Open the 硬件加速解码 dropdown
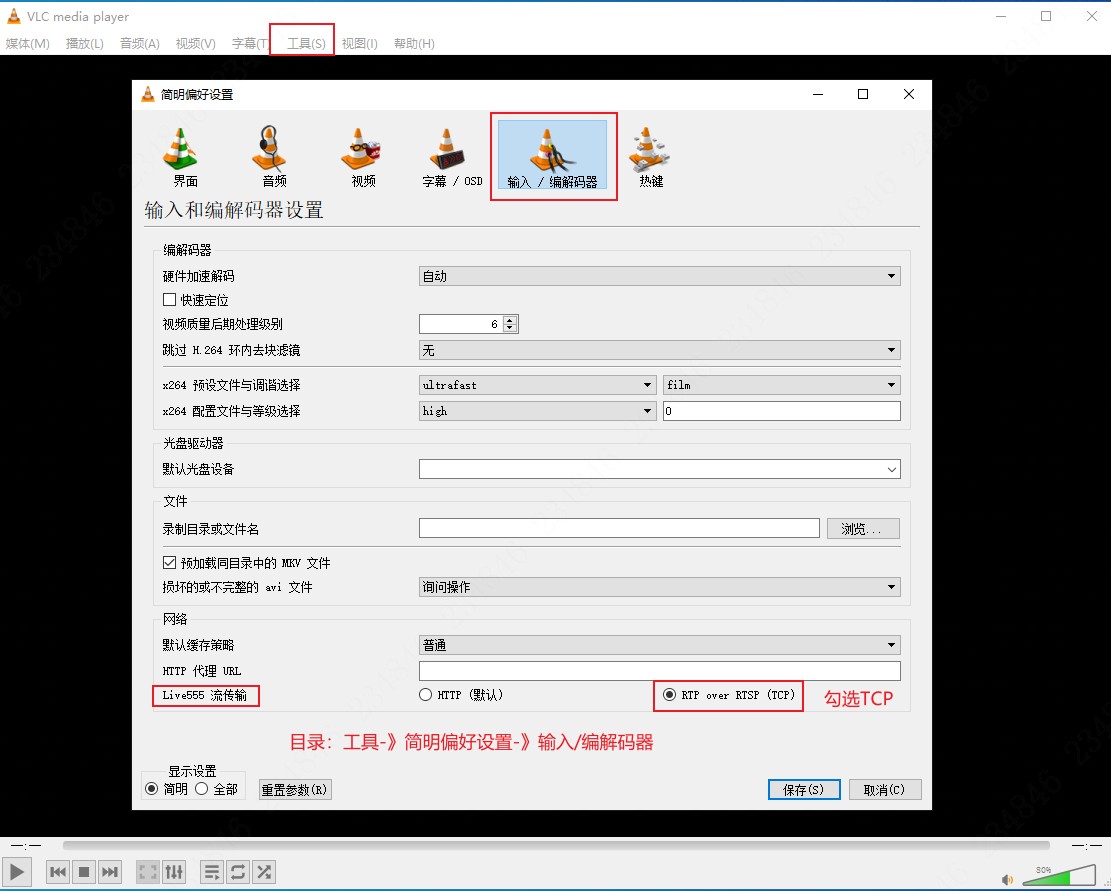 tap(660, 276)
